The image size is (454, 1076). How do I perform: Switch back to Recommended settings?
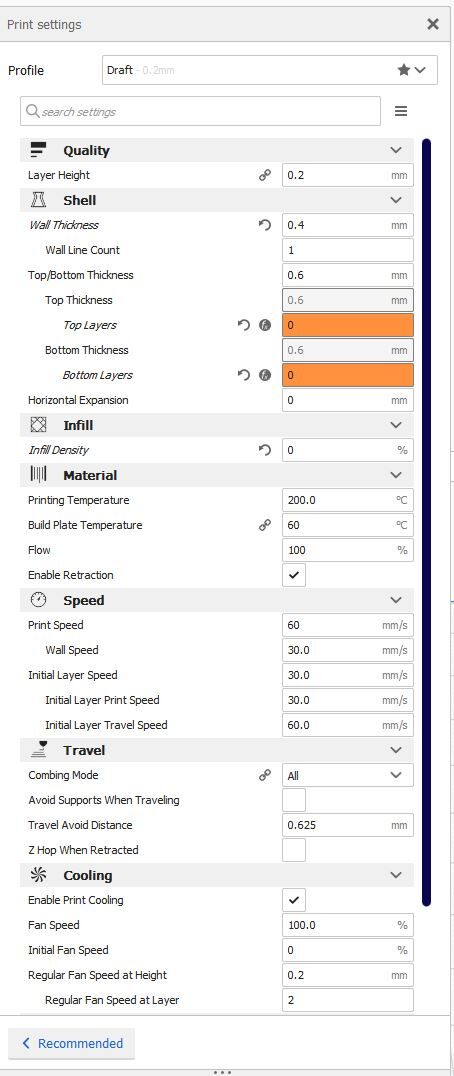coord(71,1044)
